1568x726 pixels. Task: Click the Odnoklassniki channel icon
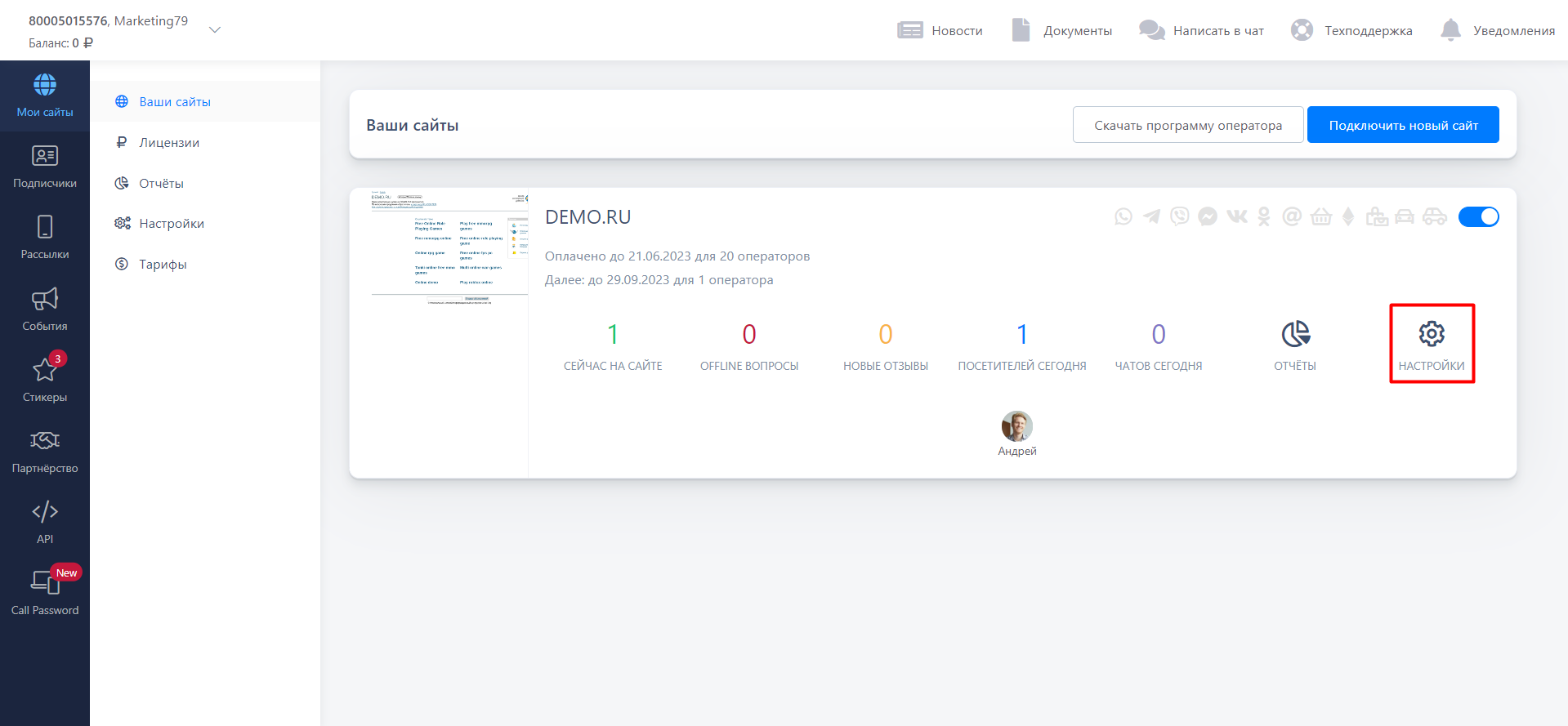pyautogui.click(x=1264, y=216)
